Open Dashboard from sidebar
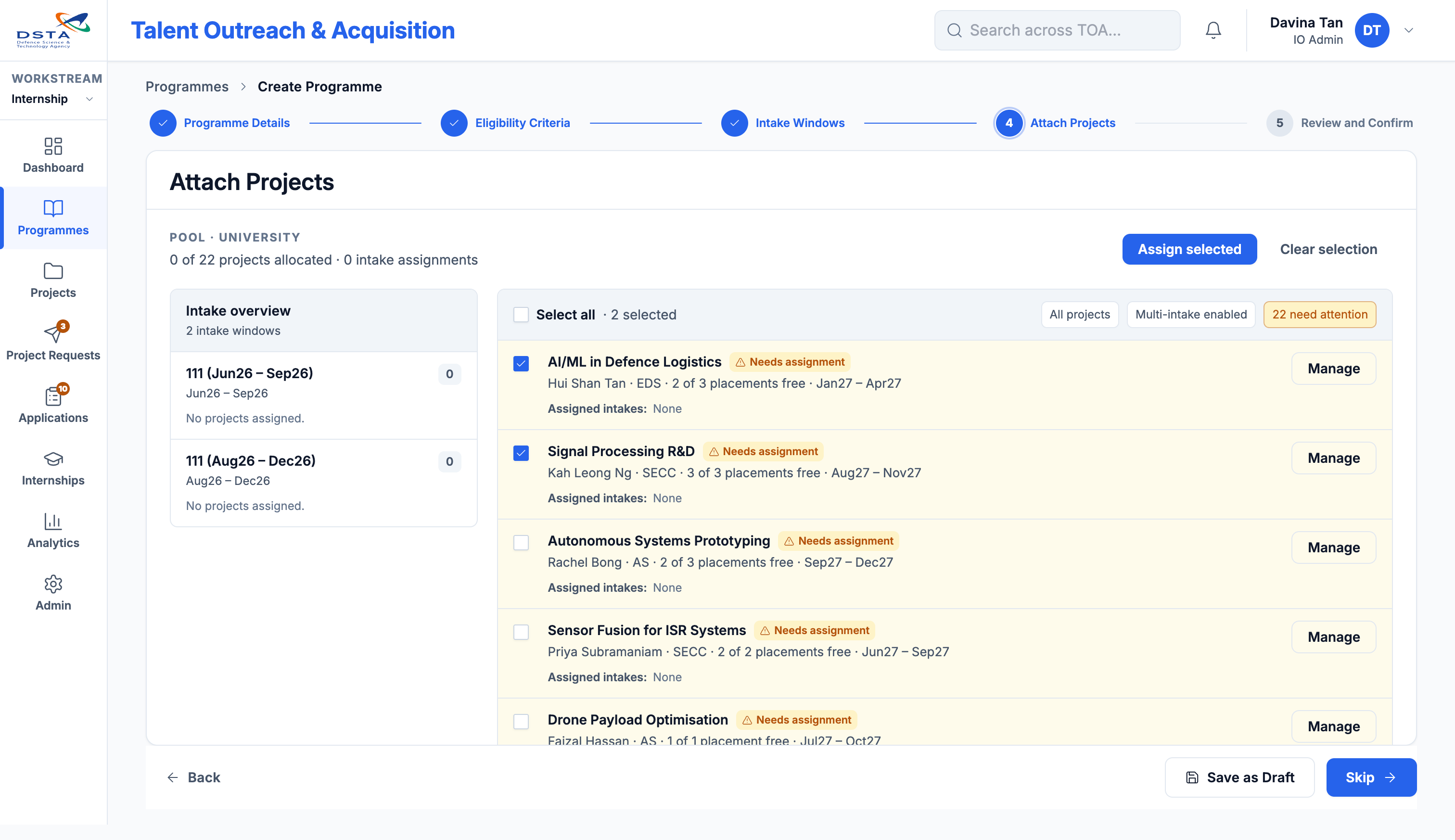The height and width of the screenshot is (840, 1455). (53, 155)
